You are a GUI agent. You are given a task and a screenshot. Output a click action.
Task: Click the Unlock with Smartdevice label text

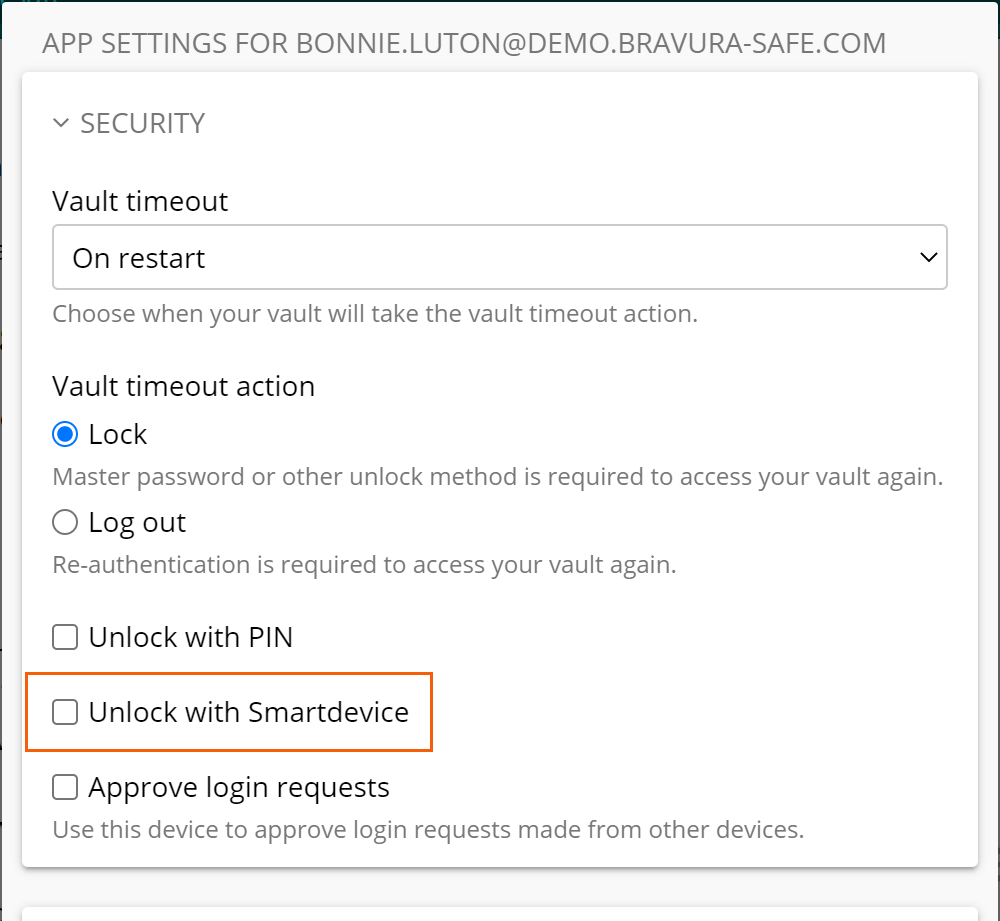[x=249, y=711]
